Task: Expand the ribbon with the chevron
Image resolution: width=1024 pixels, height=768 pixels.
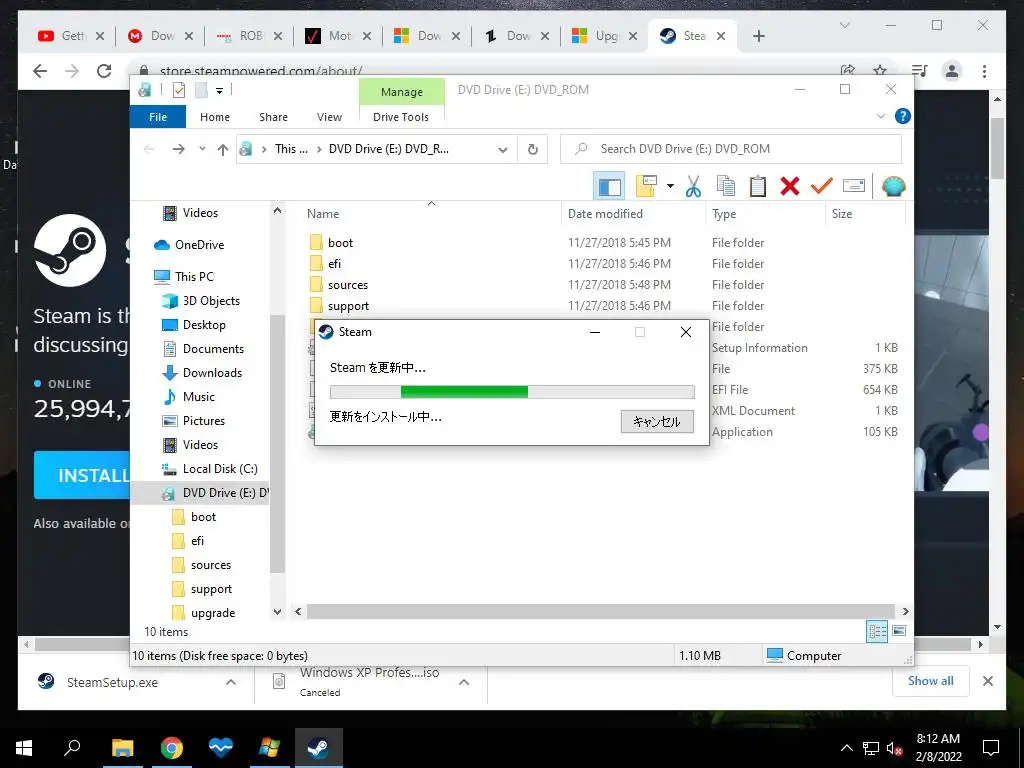Action: click(881, 116)
